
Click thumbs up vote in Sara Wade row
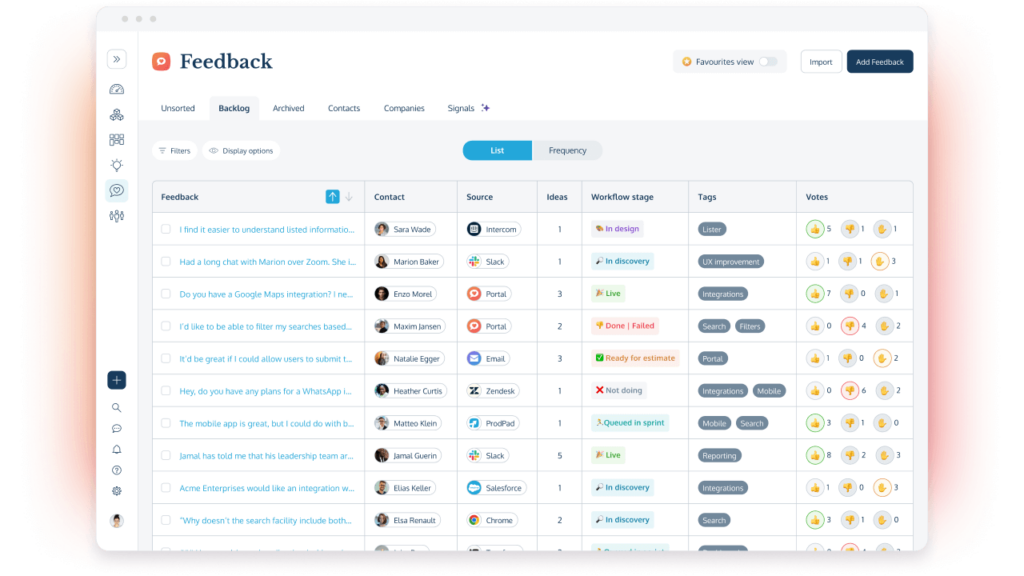[x=814, y=229]
